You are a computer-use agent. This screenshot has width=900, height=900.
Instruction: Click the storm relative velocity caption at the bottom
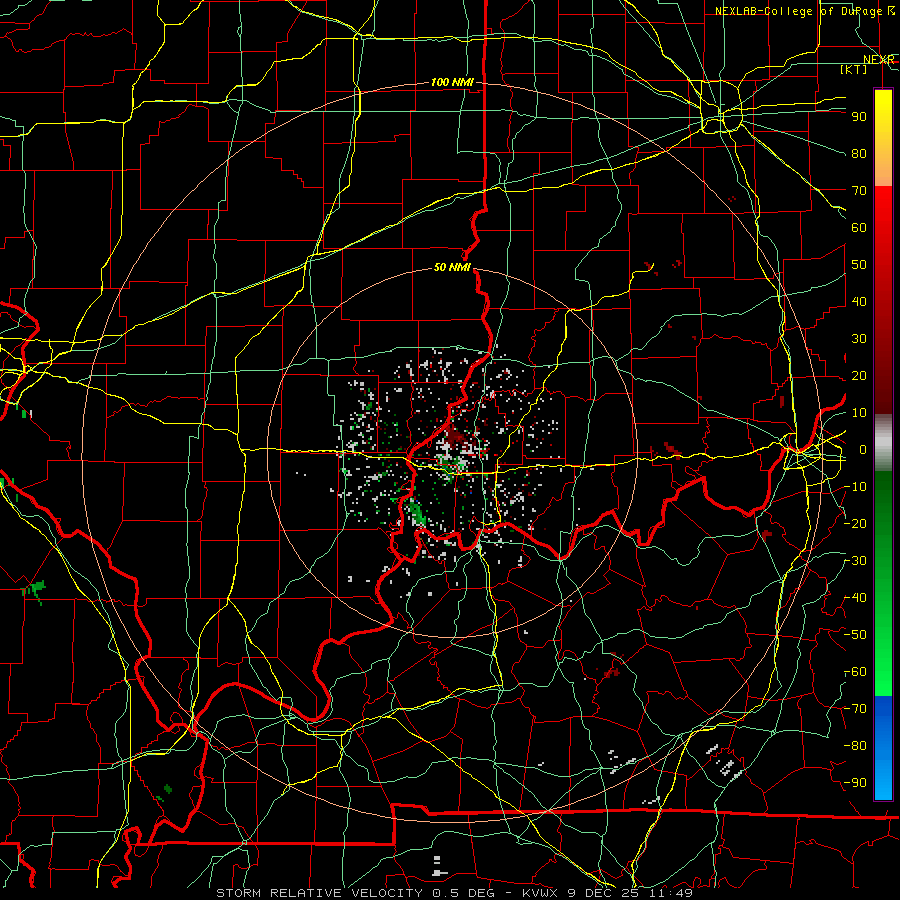coord(454,893)
